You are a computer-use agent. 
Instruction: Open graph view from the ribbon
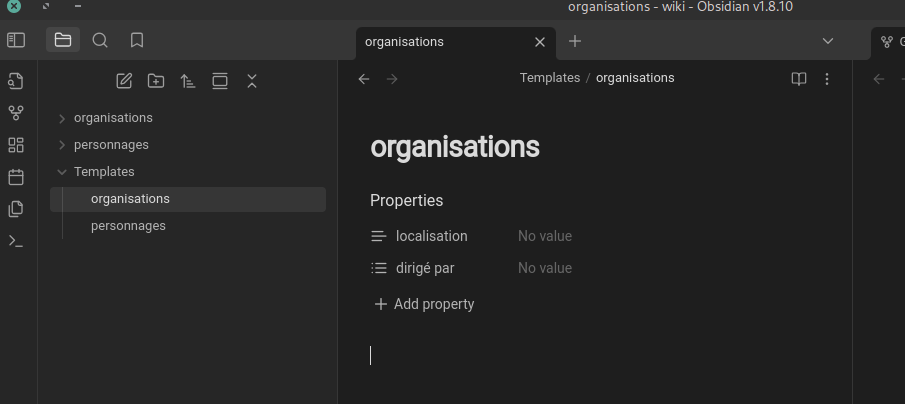[16, 113]
